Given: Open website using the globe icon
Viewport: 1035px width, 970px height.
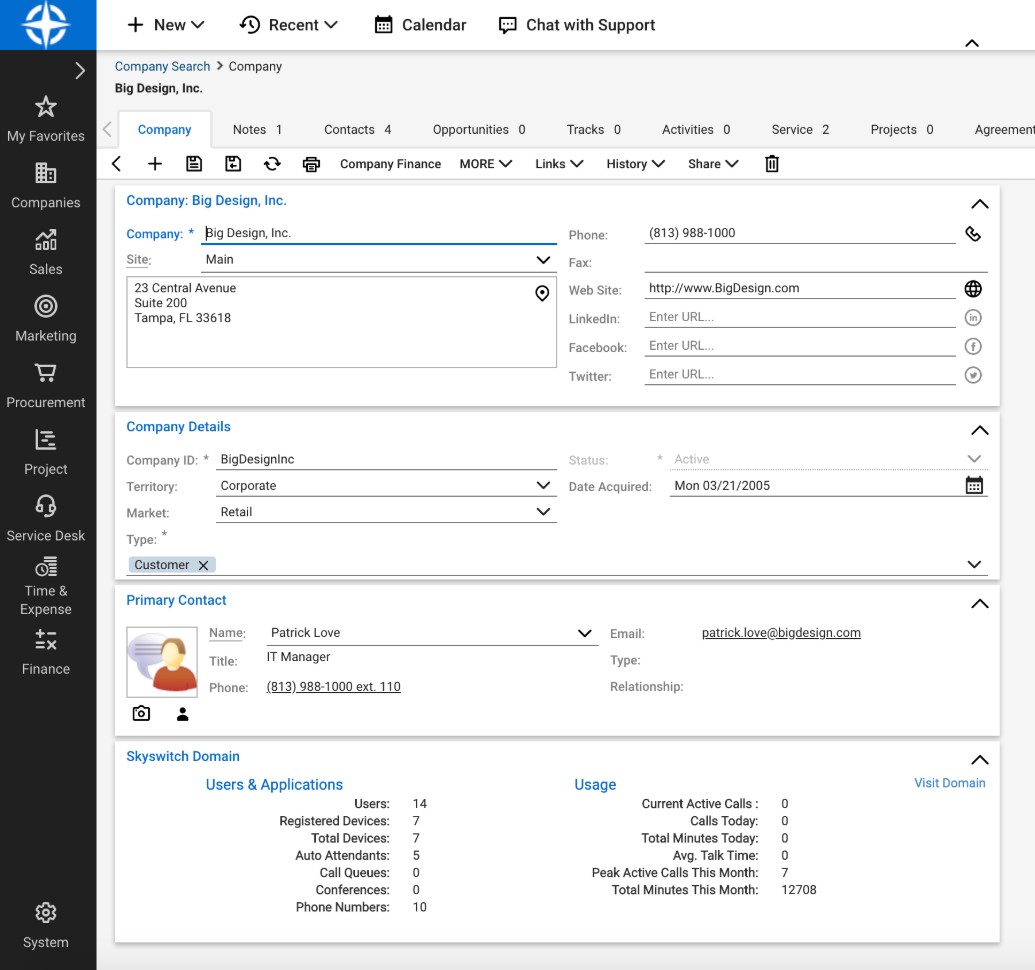Looking at the screenshot, I should click(x=973, y=289).
